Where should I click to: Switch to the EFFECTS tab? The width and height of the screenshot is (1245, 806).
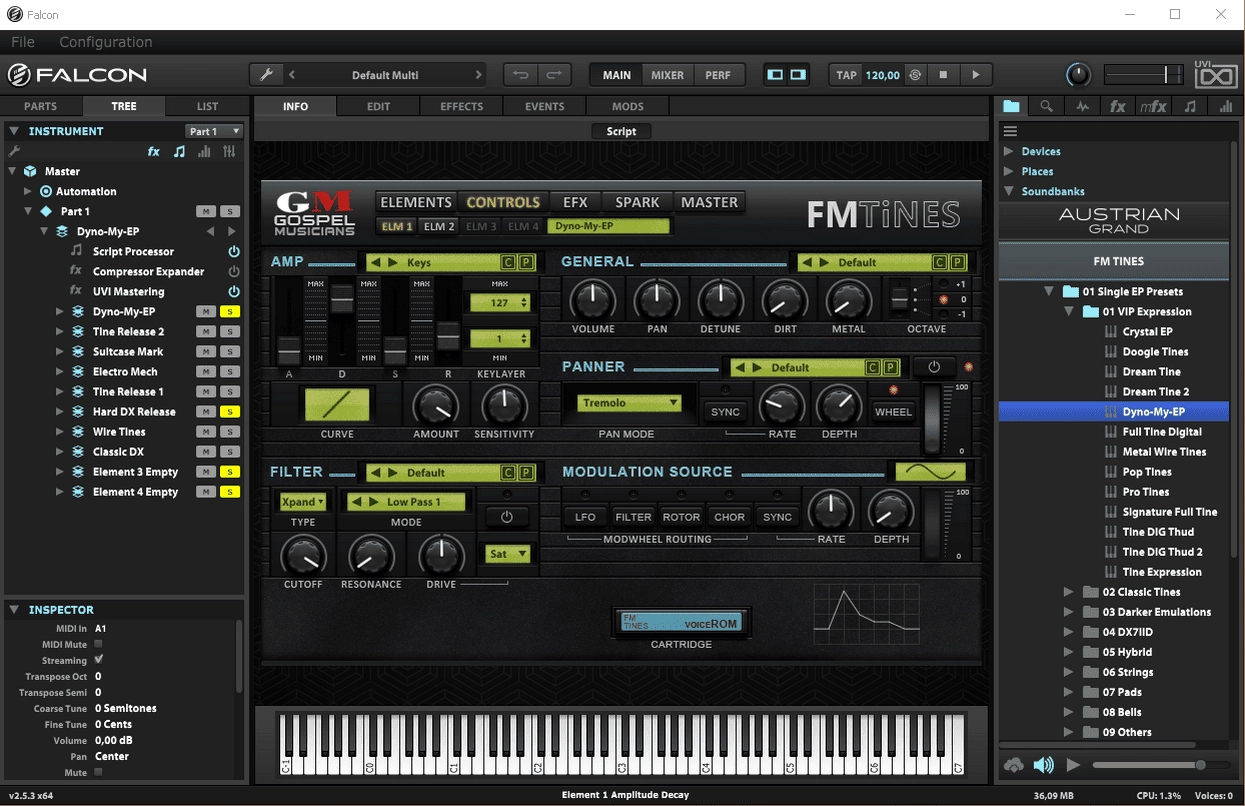(462, 107)
